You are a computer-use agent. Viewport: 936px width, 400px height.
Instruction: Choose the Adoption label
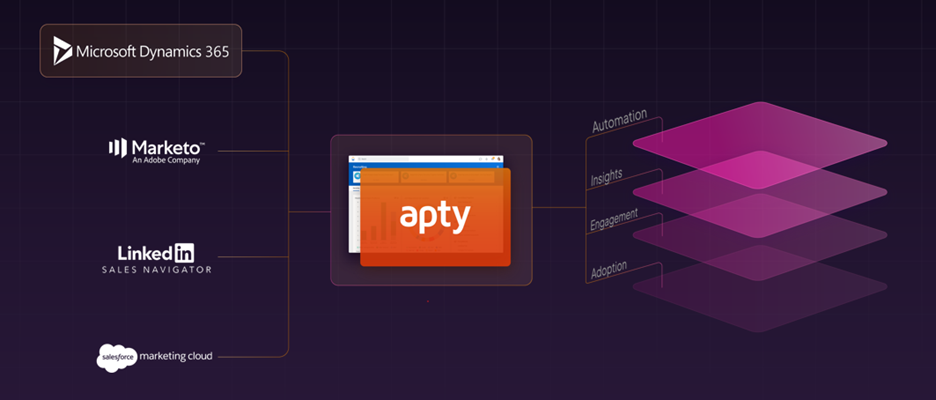coord(609,271)
